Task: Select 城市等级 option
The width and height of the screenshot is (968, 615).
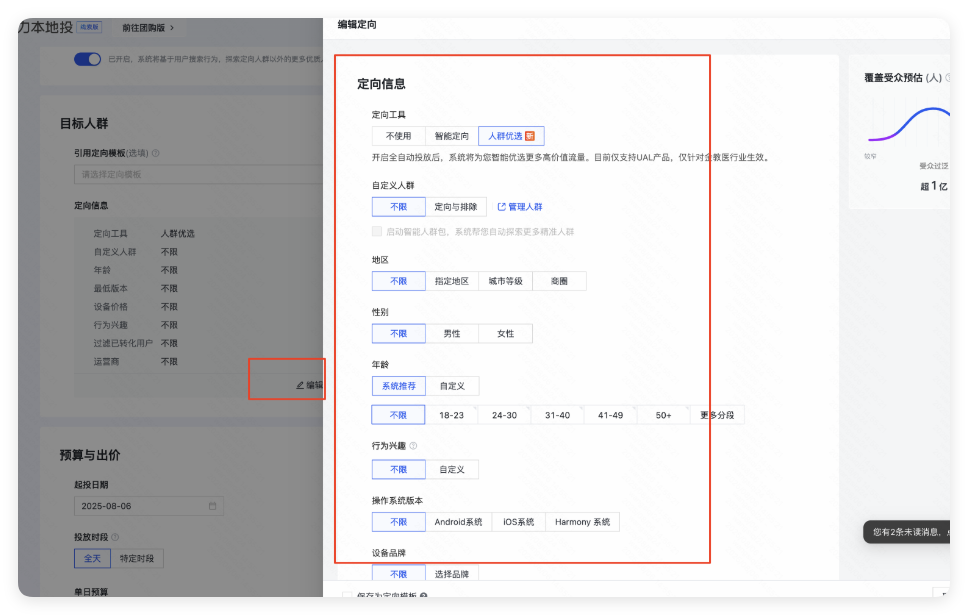Action: tap(505, 281)
